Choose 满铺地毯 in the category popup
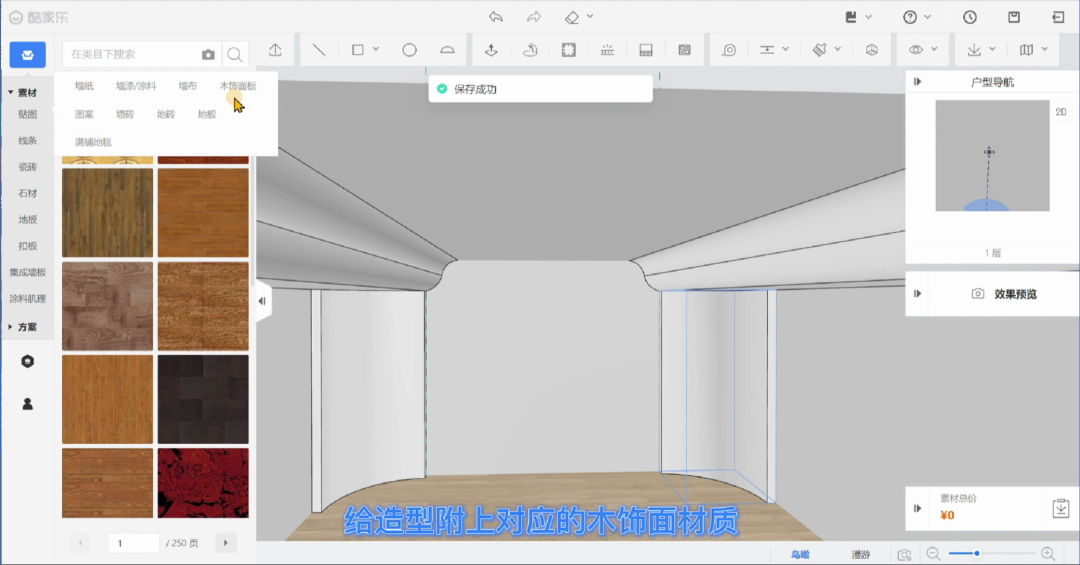Image resolution: width=1080 pixels, height=565 pixels. (93, 143)
